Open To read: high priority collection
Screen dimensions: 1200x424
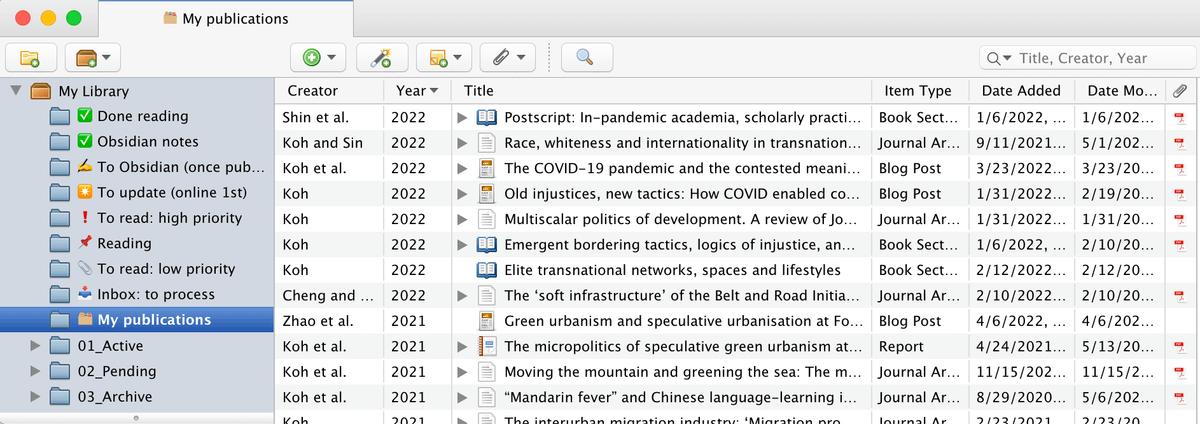tap(168, 218)
